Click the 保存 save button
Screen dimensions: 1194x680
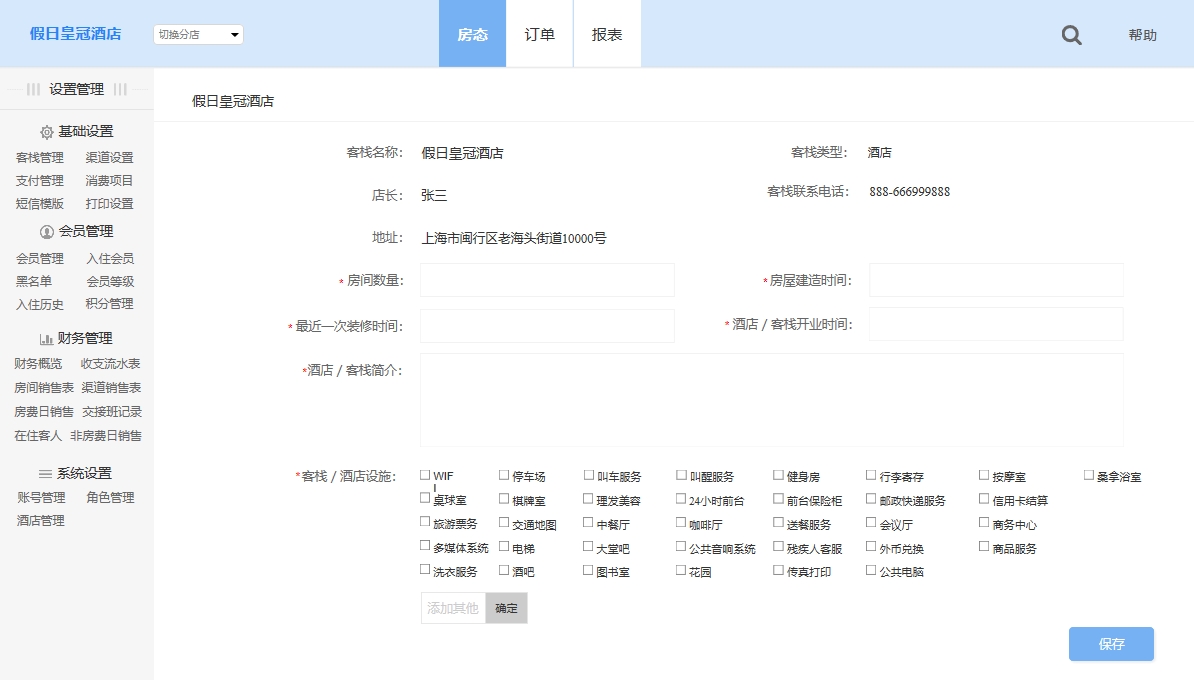pos(1111,643)
